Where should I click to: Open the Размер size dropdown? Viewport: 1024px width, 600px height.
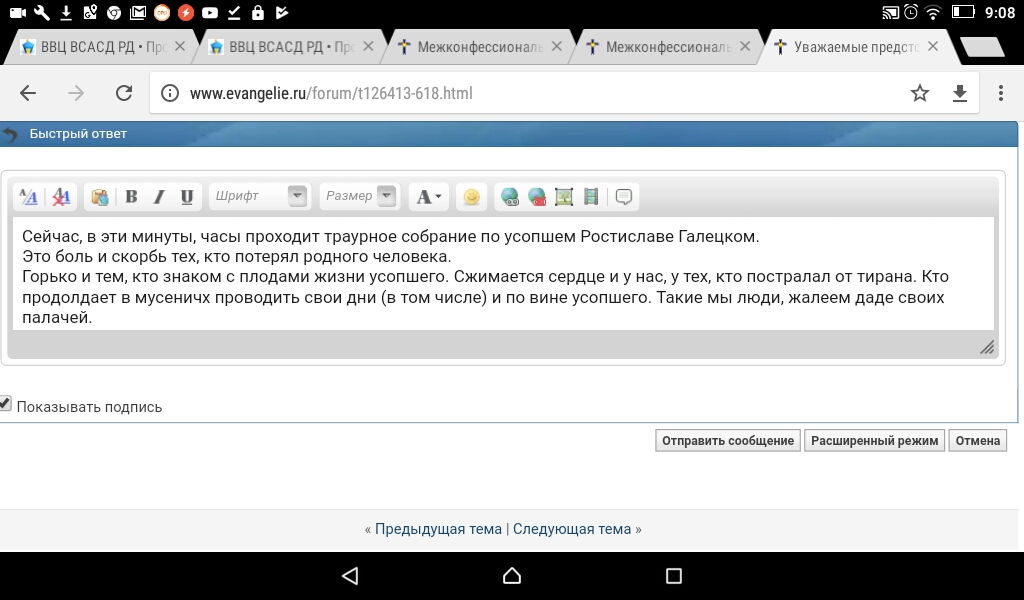point(386,197)
